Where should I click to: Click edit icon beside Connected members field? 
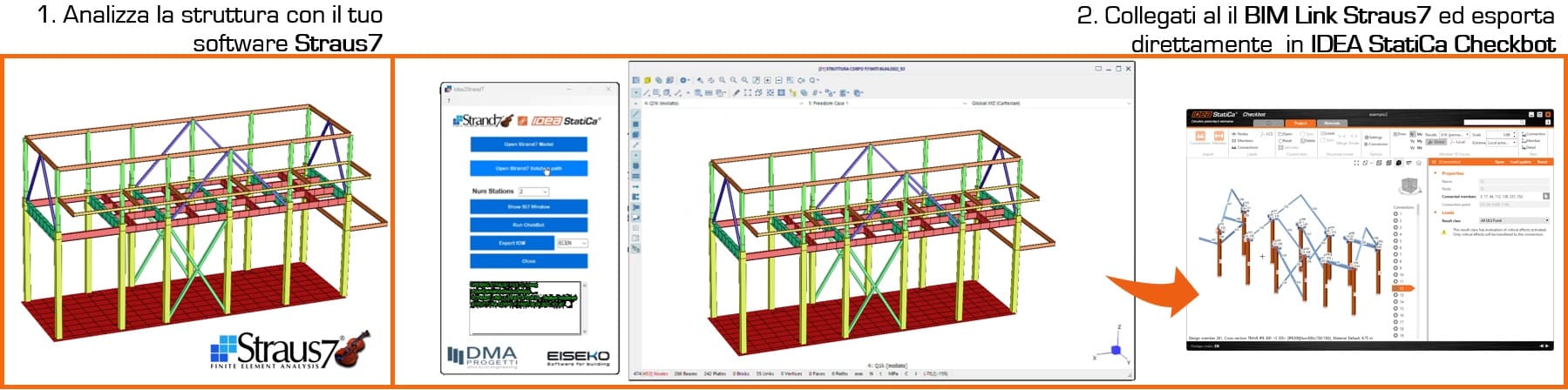(x=1546, y=196)
